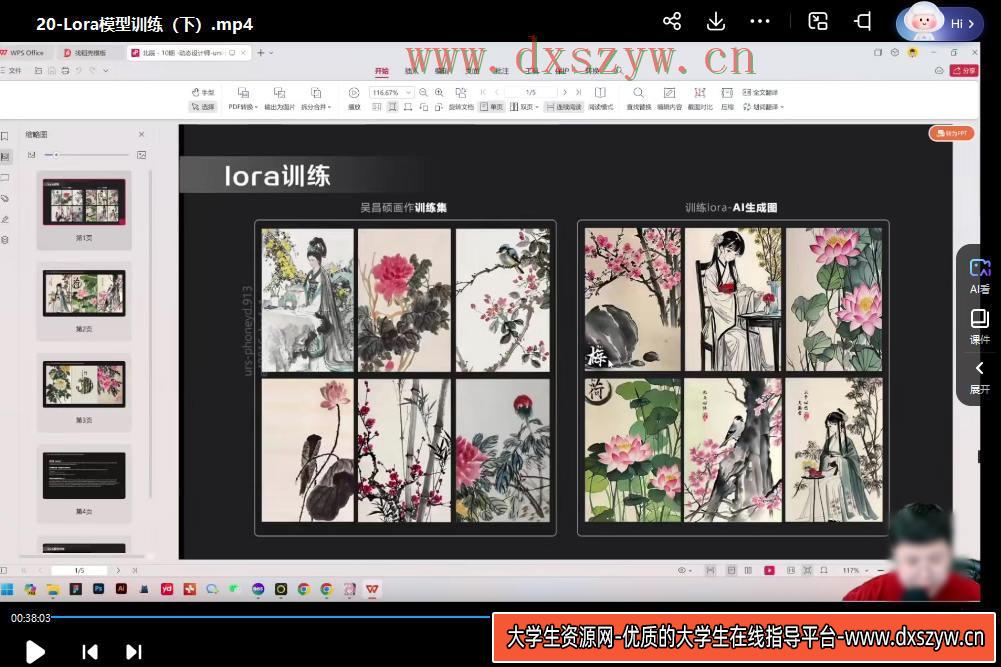Open the PDF转换 dropdown
The height and width of the screenshot is (667, 1001).
[x=243, y=99]
